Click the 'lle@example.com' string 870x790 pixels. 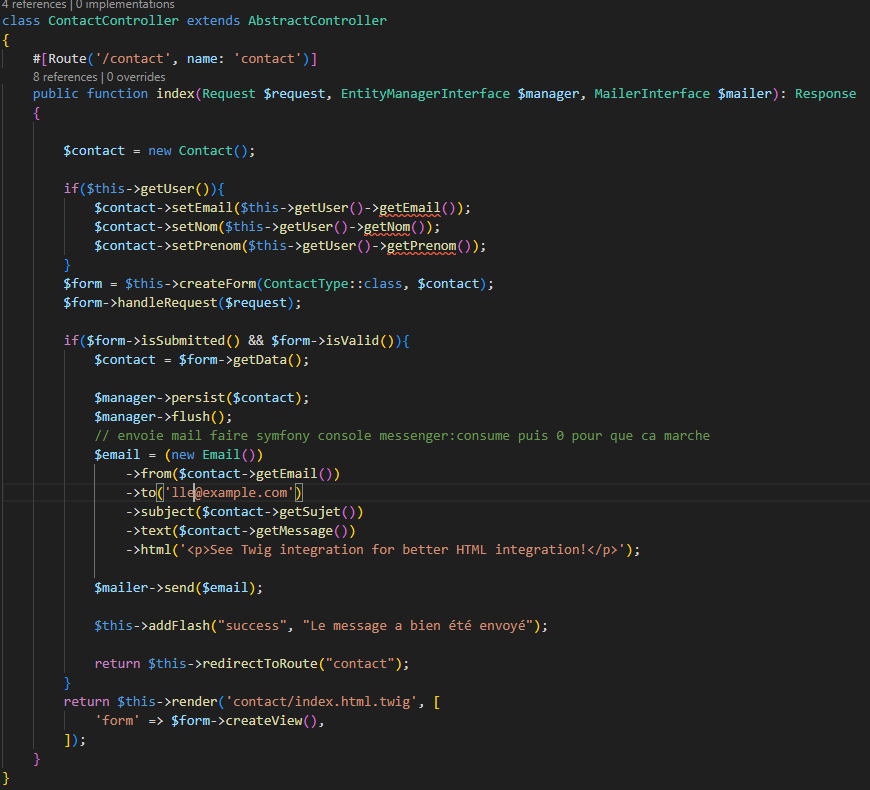tap(229, 493)
